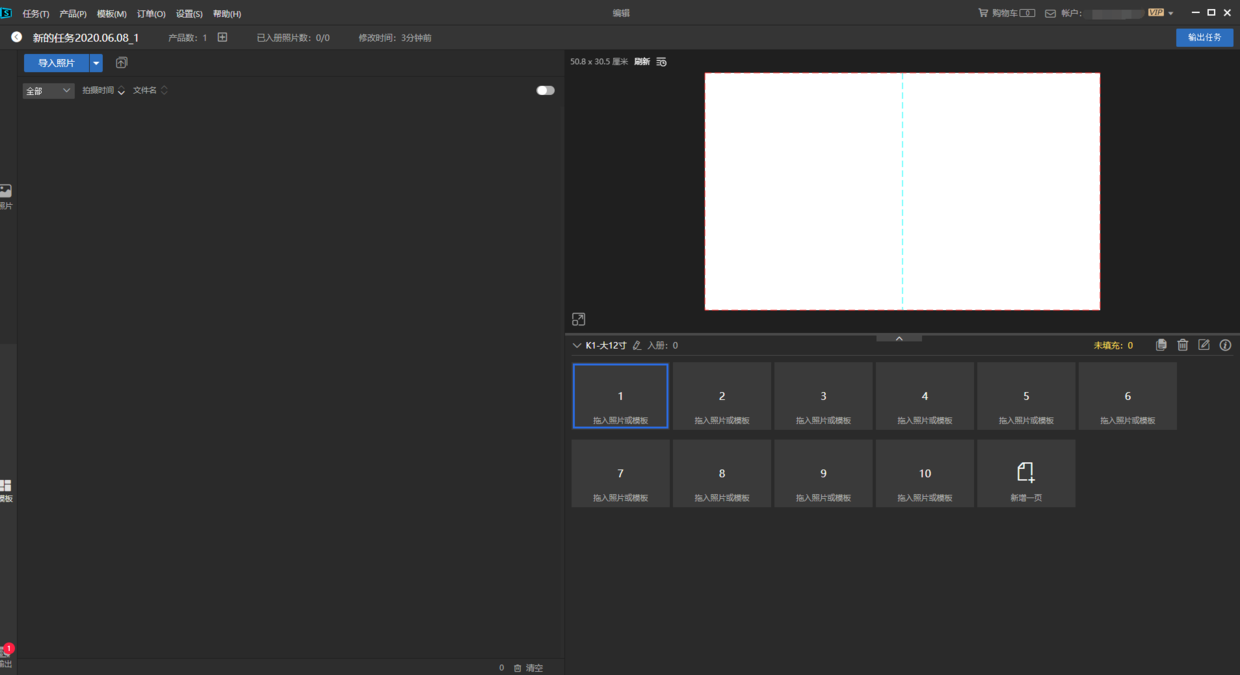The width and height of the screenshot is (1240, 675).
Task: Click the expand preview icon below canvas
Action: click(578, 319)
